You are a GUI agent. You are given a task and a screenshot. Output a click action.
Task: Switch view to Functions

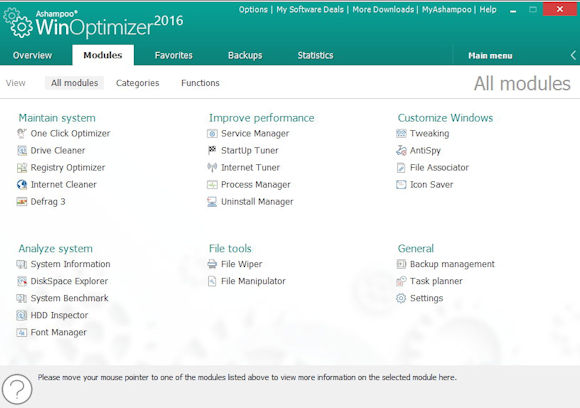pyautogui.click(x=200, y=83)
